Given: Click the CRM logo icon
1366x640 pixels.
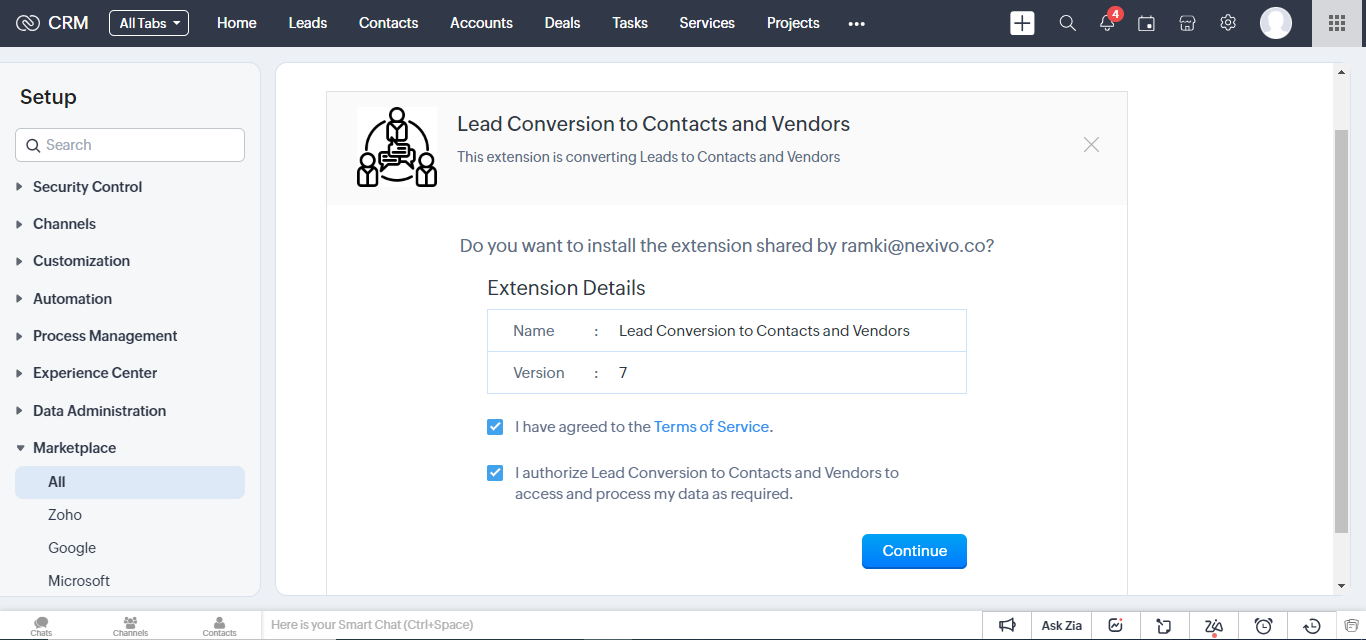Looking at the screenshot, I should 28,23.
